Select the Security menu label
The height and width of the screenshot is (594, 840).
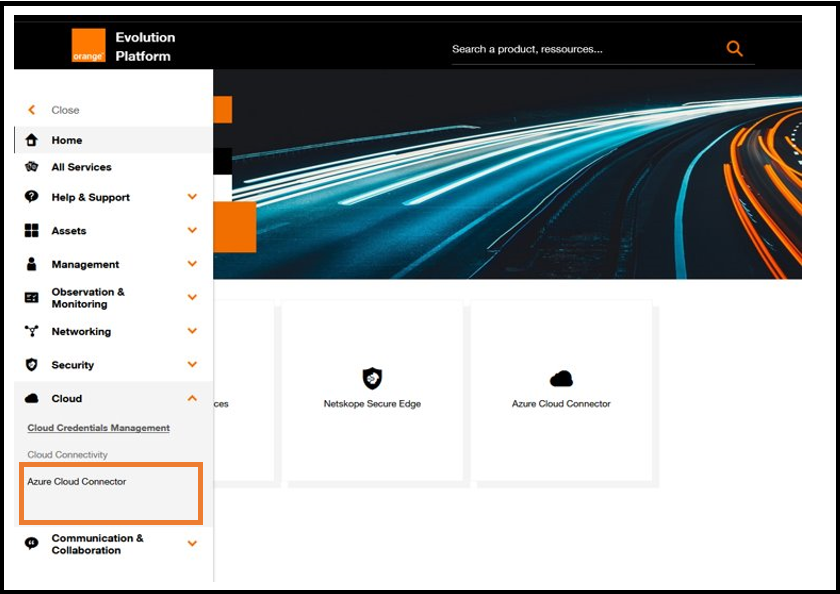[73, 365]
